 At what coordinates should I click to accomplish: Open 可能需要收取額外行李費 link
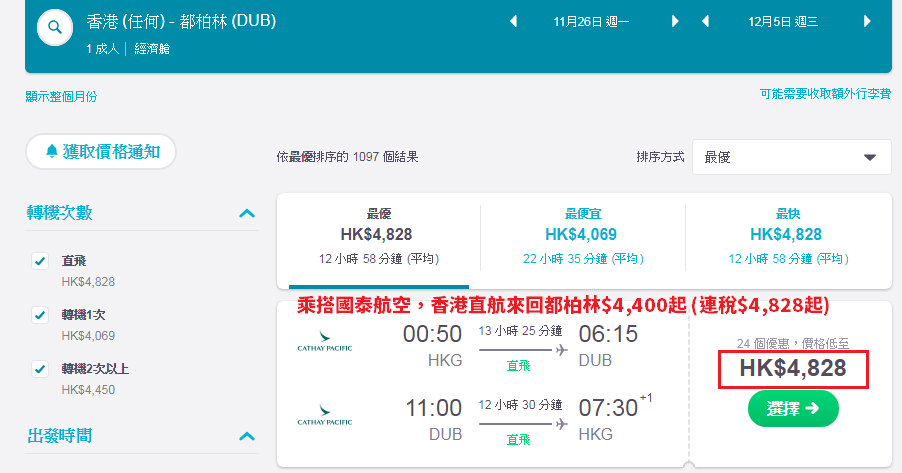tap(825, 94)
